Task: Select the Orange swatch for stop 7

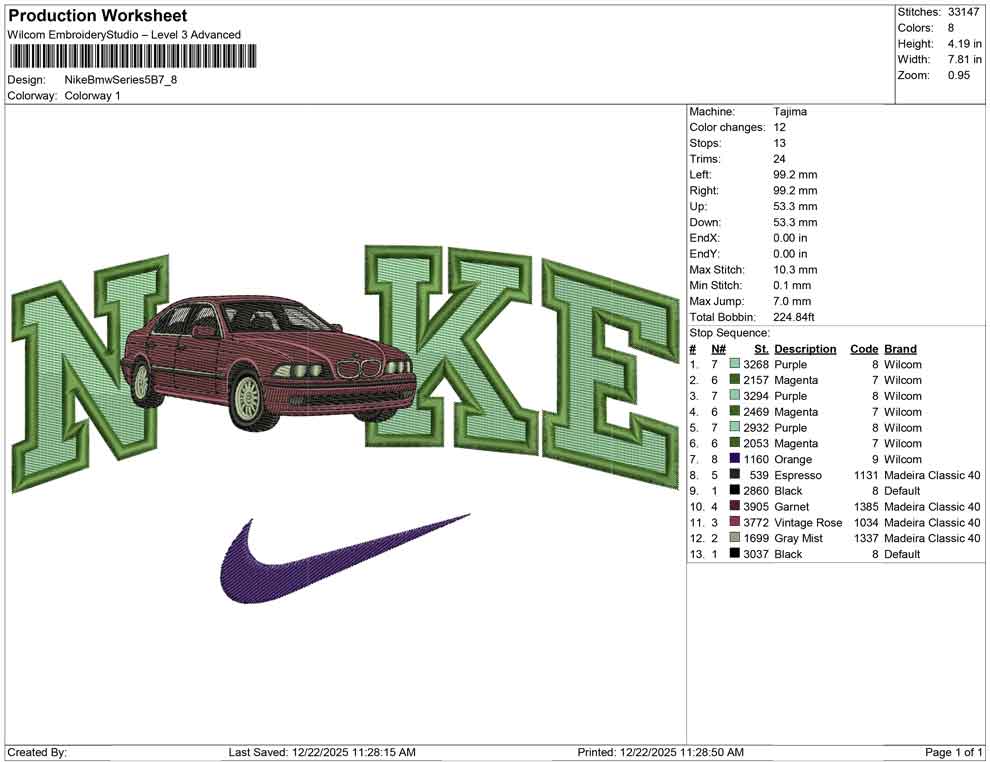Action: [732, 459]
